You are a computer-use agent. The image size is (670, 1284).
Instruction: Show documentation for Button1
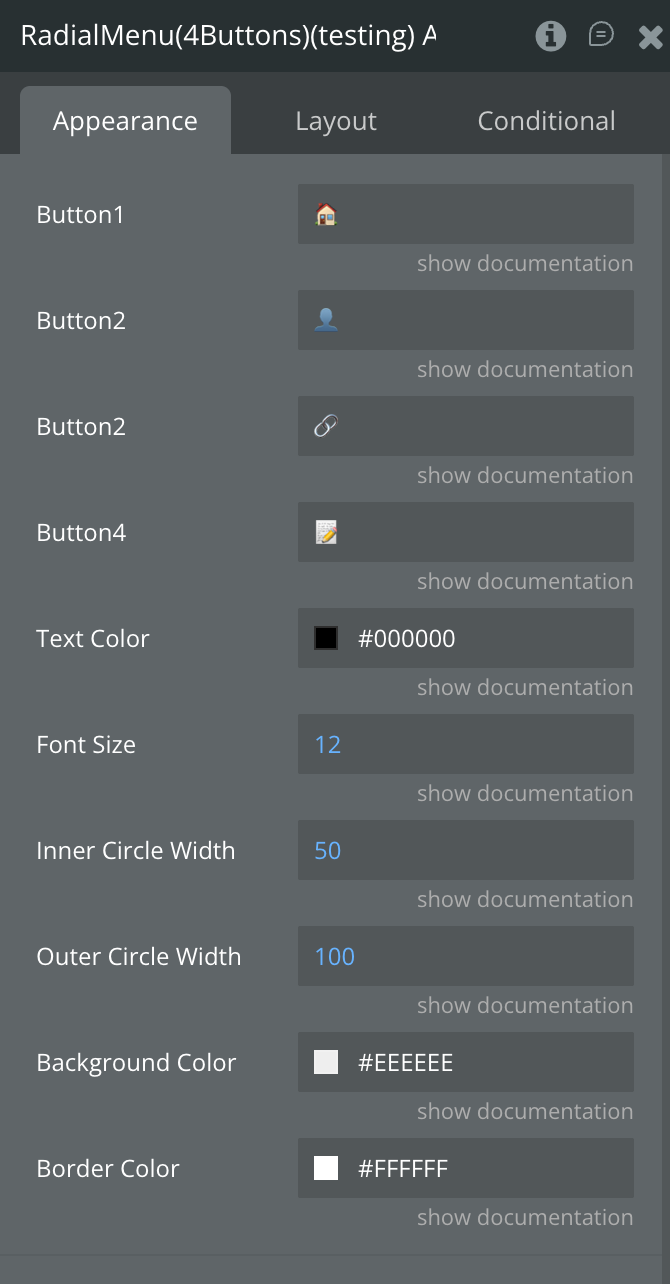pos(525,264)
